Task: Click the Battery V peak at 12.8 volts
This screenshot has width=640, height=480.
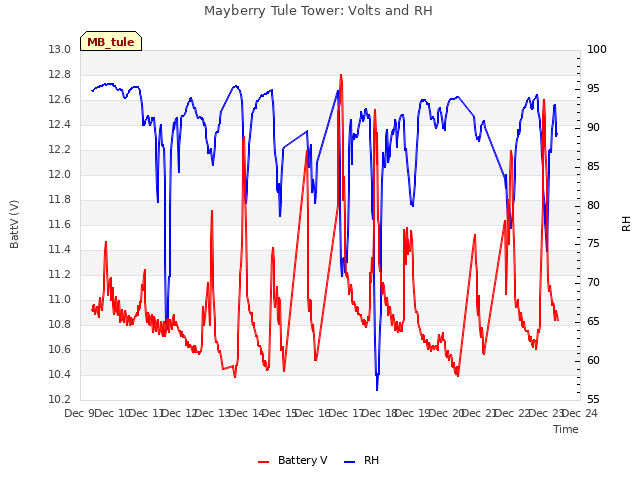Action: pos(341,76)
